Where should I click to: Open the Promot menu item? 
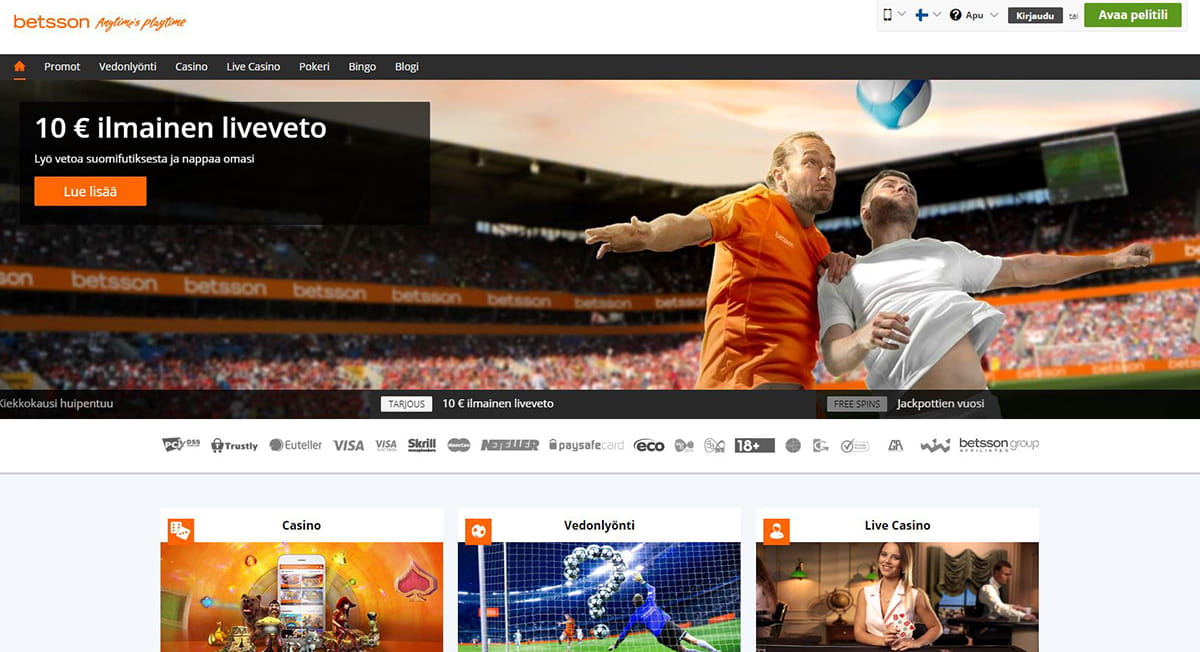coord(62,67)
